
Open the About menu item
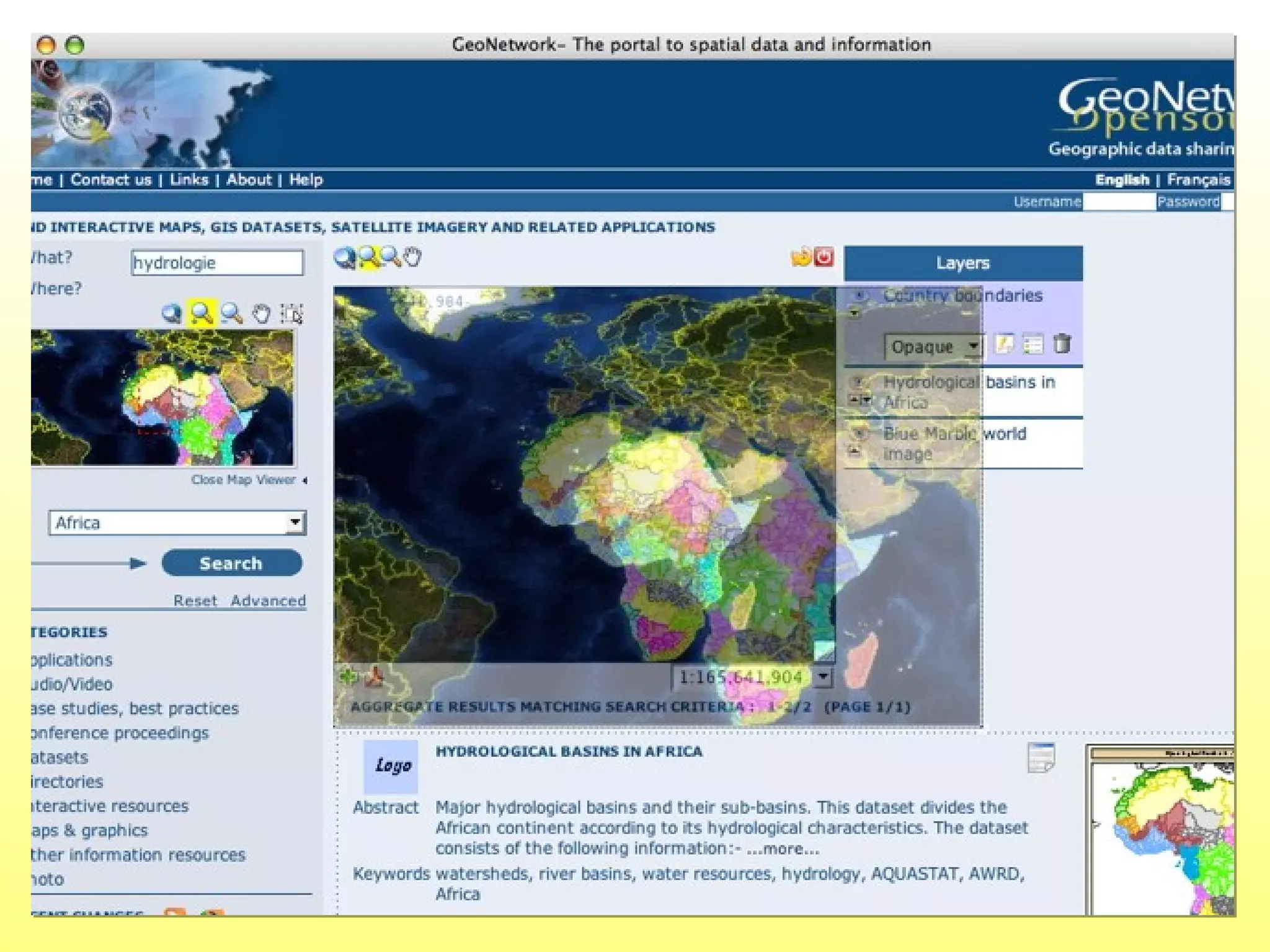coord(249,180)
